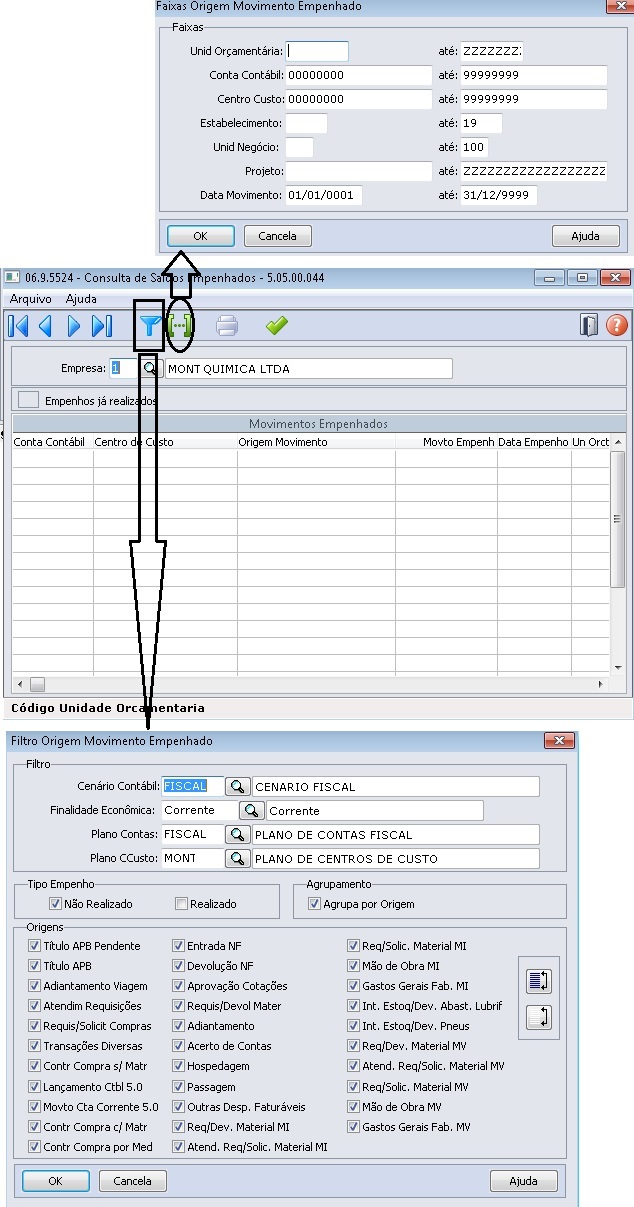The image size is (634, 1207).
Task: Click Cancela in Faixas dialog
Action: pyautogui.click(x=278, y=236)
